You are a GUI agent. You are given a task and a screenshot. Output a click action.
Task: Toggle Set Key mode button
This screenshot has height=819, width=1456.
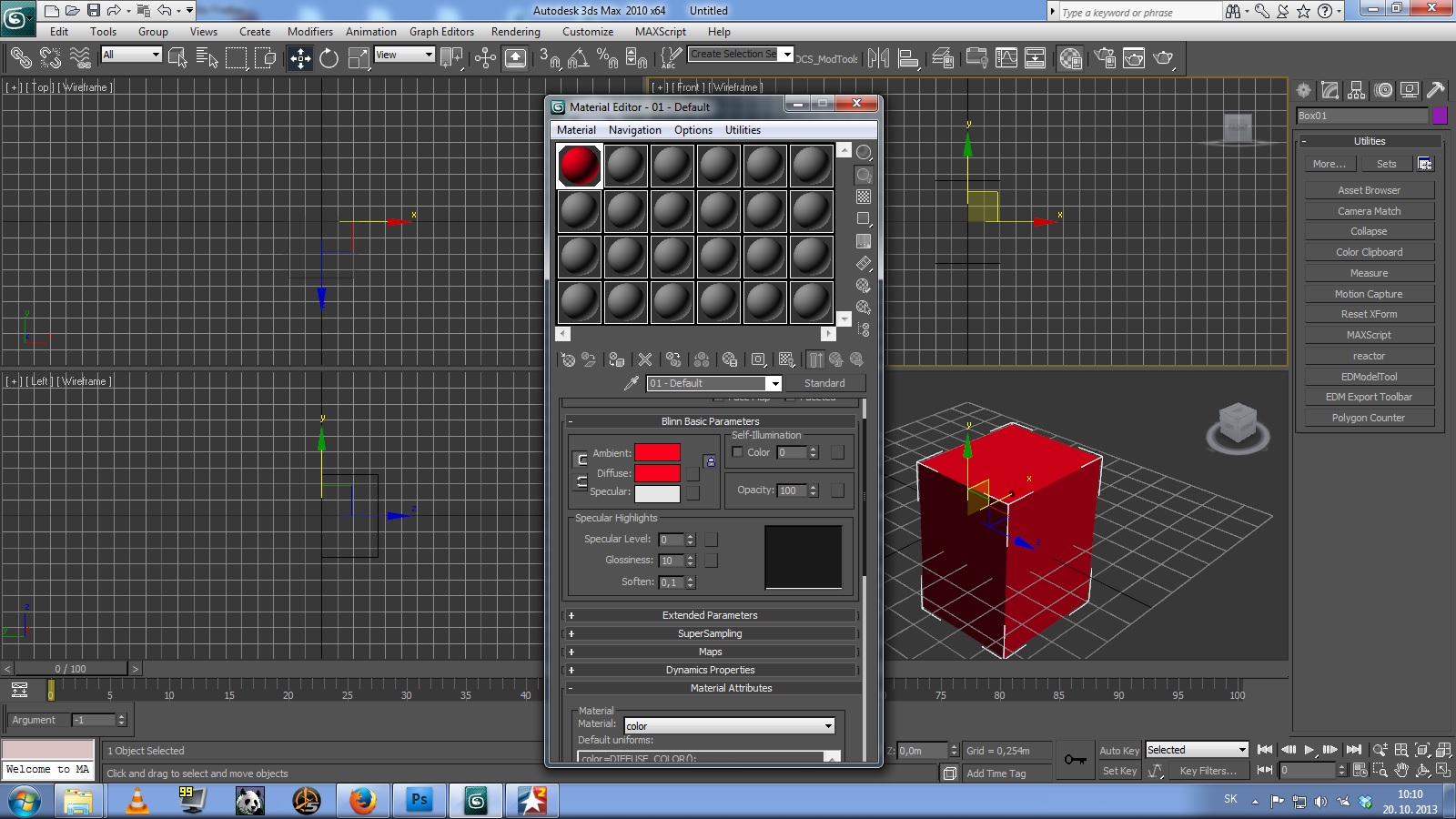[x=1118, y=771]
